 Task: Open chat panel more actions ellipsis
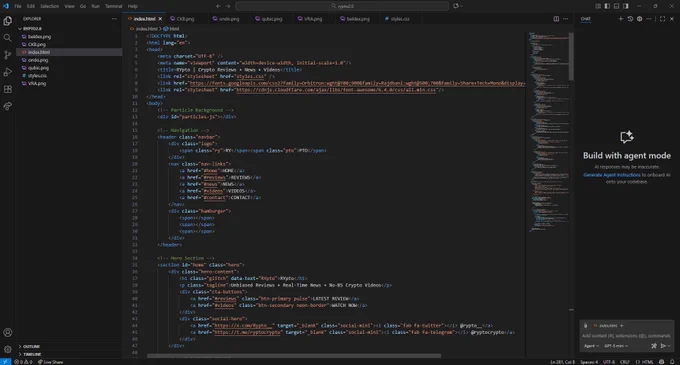point(649,19)
